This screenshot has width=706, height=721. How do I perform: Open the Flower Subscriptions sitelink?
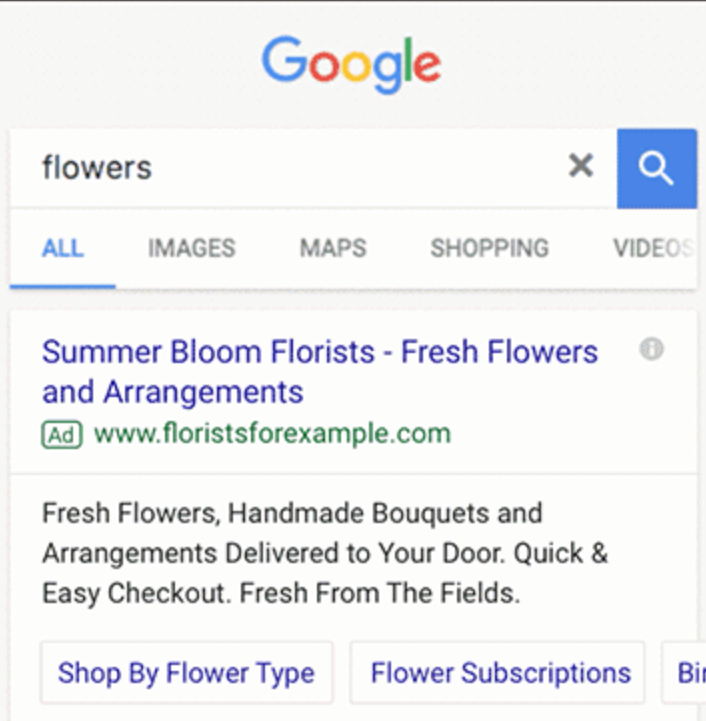[x=500, y=673]
